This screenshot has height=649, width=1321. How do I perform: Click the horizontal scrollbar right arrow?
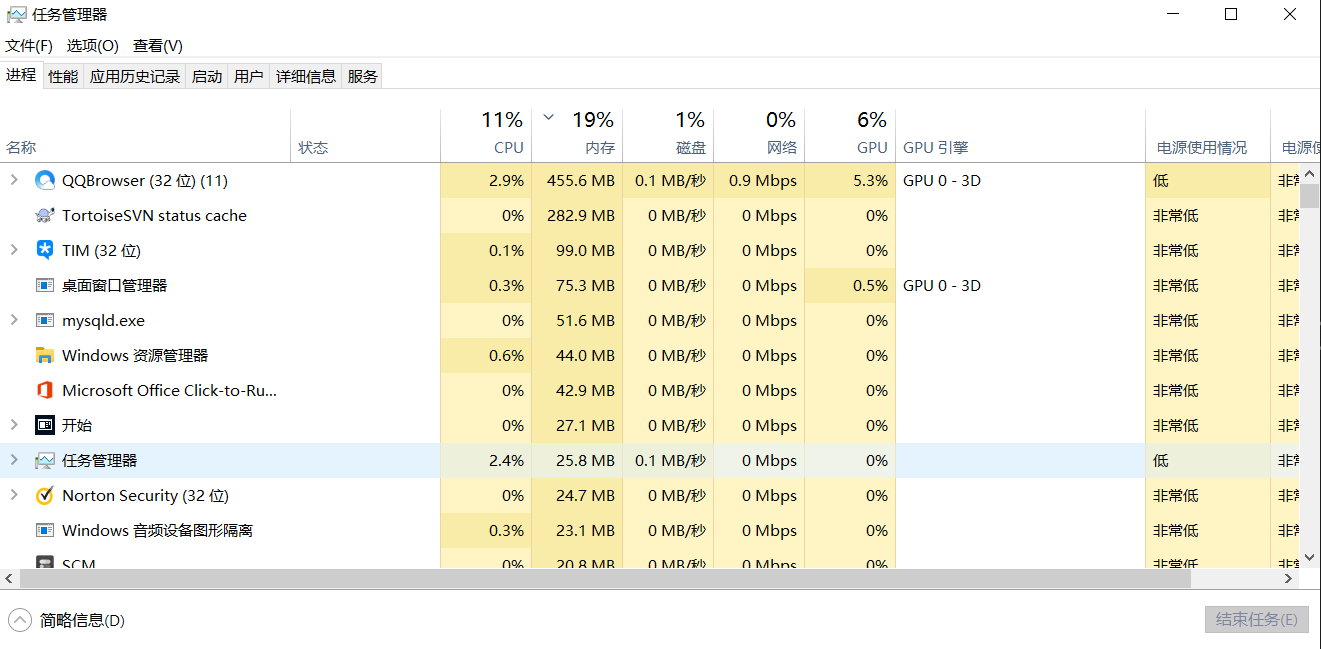pyautogui.click(x=1289, y=579)
